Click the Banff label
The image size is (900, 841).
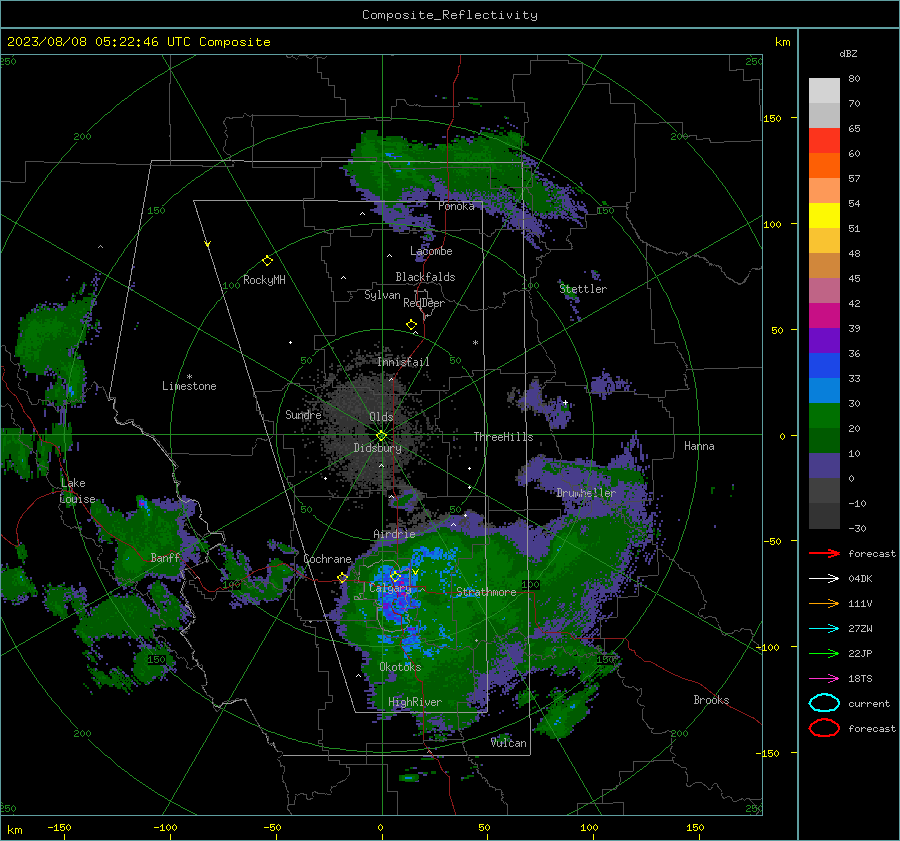pos(165,557)
